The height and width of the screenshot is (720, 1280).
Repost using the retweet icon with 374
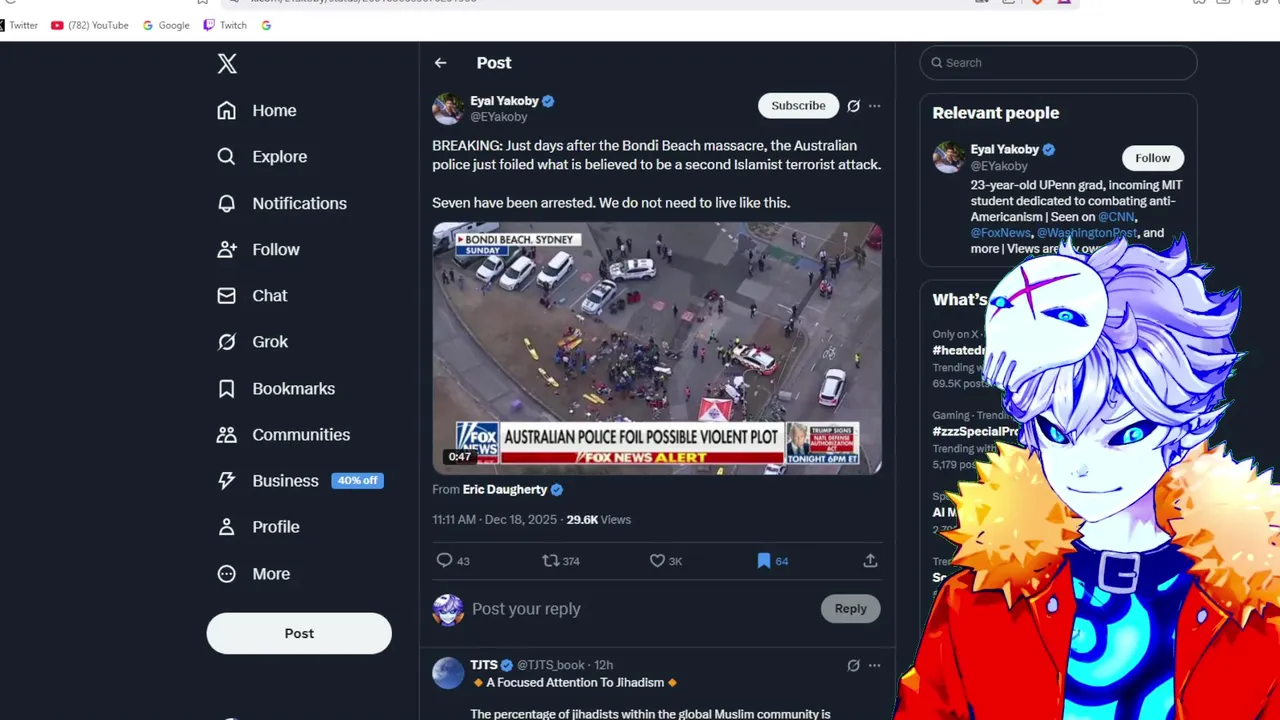550,560
